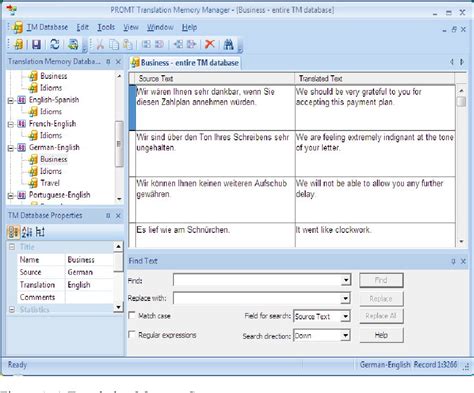Screen dimensions: 474x393
Task: Collapse the Title property group
Action: [12, 247]
